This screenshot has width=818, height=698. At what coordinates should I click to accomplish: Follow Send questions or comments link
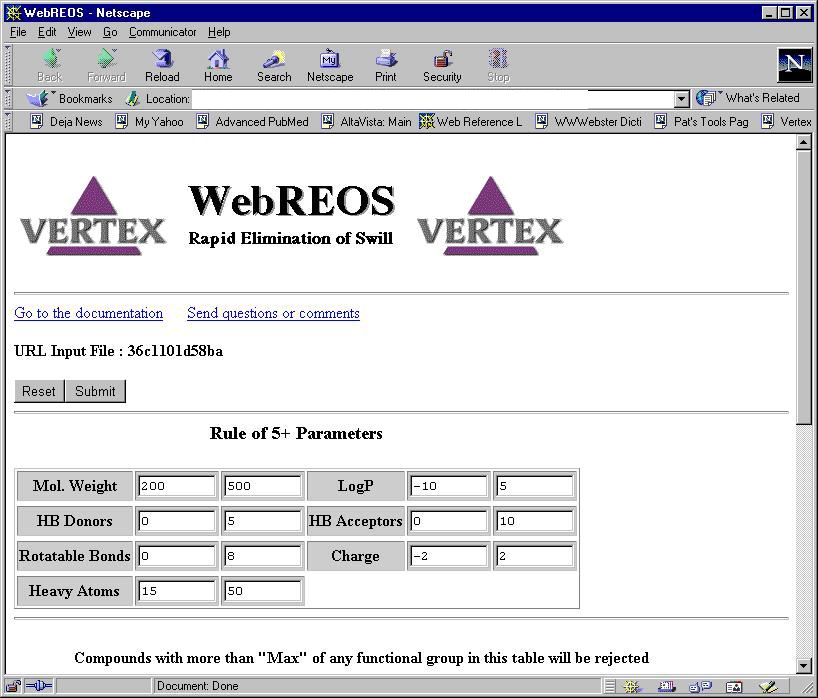click(273, 313)
